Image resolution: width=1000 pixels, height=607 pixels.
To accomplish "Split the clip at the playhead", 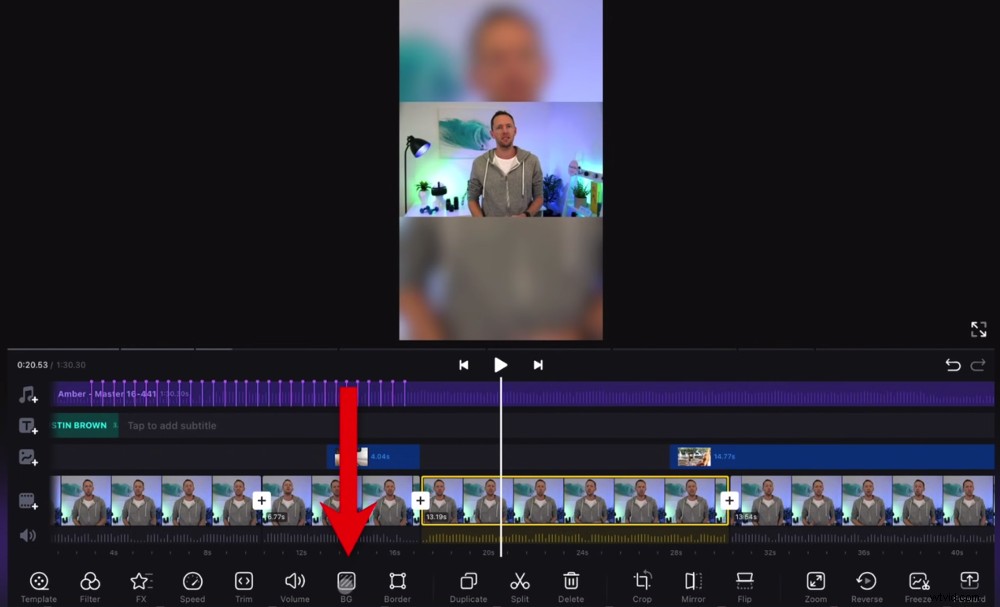I will coord(519,585).
